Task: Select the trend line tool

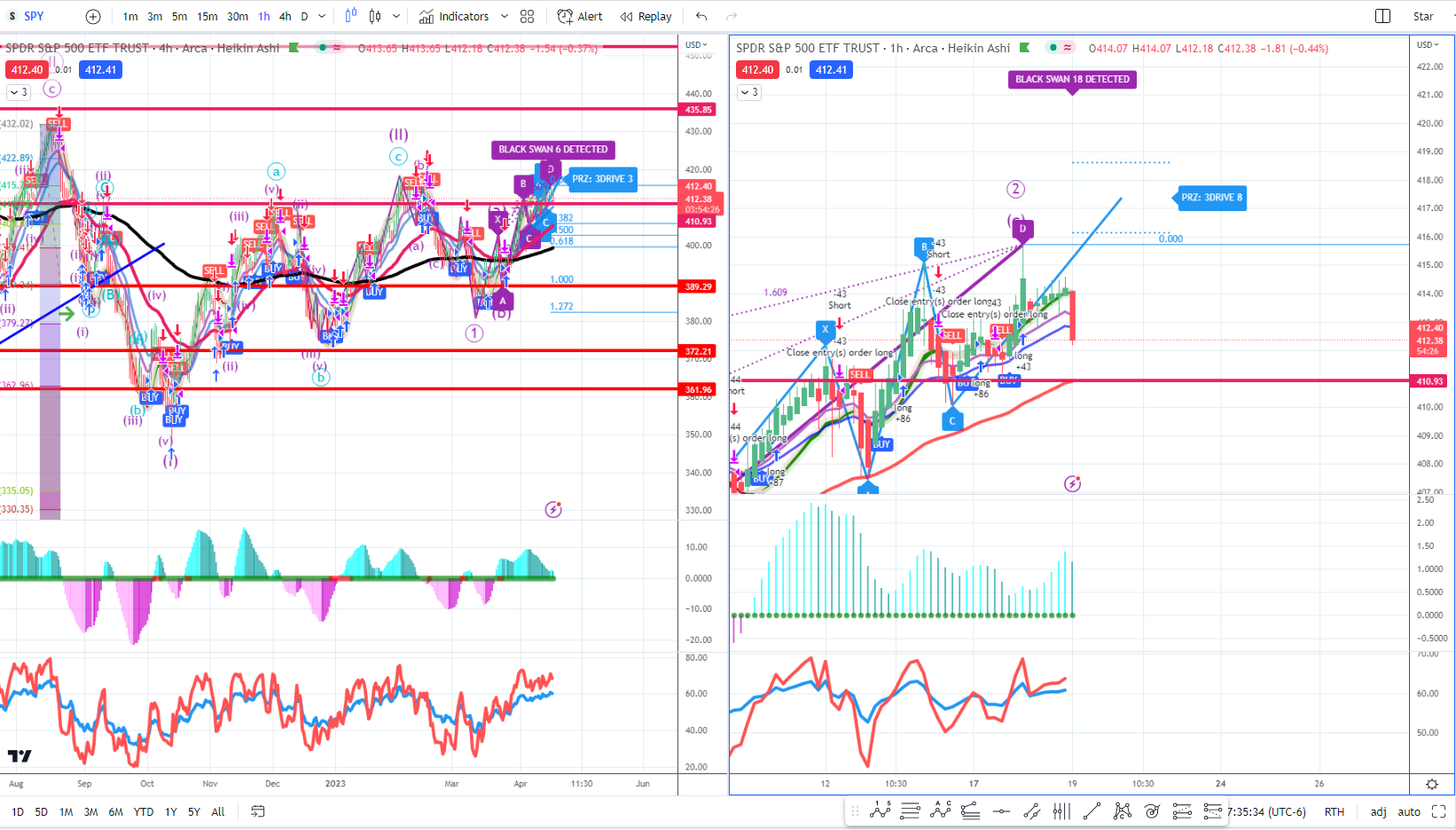Action: [1092, 810]
